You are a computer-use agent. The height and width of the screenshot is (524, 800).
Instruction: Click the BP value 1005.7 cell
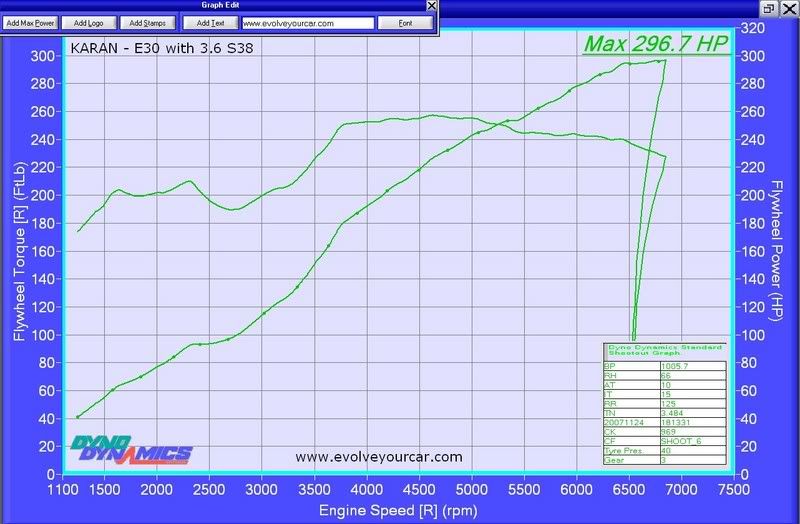690,366
